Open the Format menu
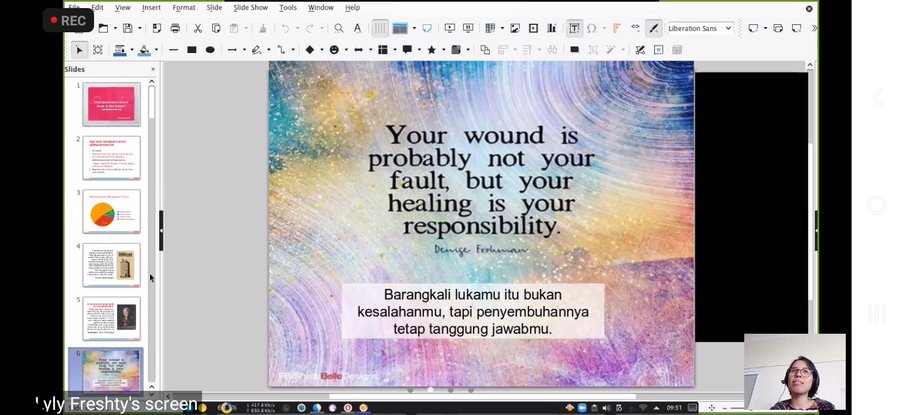This screenshot has height=415, width=900. pyautogui.click(x=184, y=7)
